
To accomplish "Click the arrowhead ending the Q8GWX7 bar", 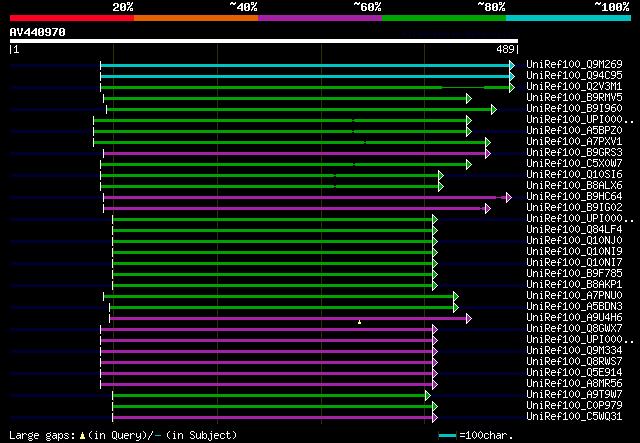I will (x=435, y=329).
